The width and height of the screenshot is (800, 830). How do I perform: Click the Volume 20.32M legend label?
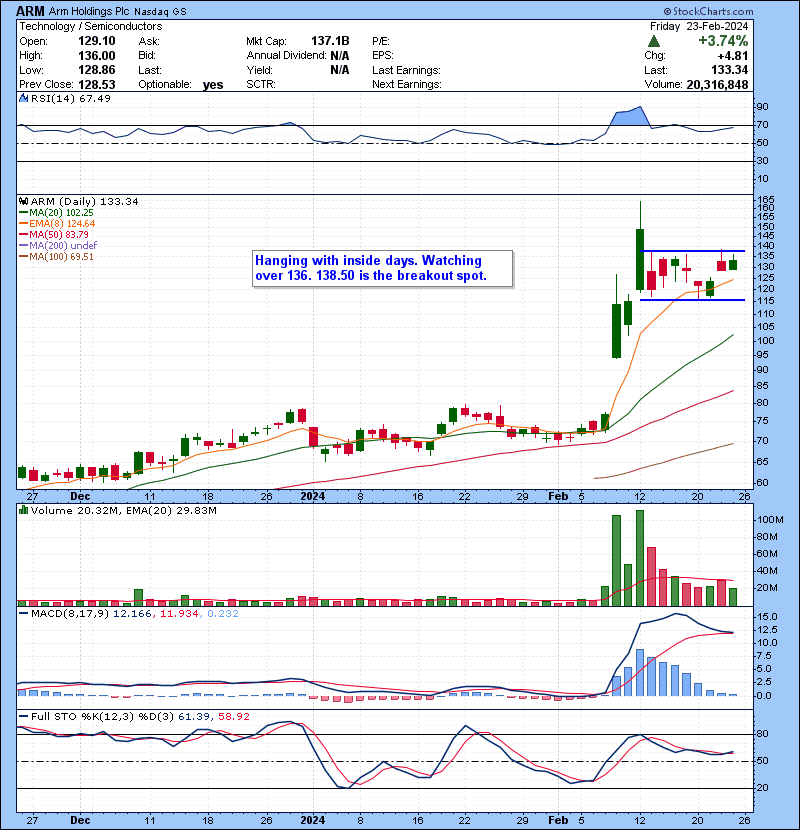pyautogui.click(x=123, y=510)
